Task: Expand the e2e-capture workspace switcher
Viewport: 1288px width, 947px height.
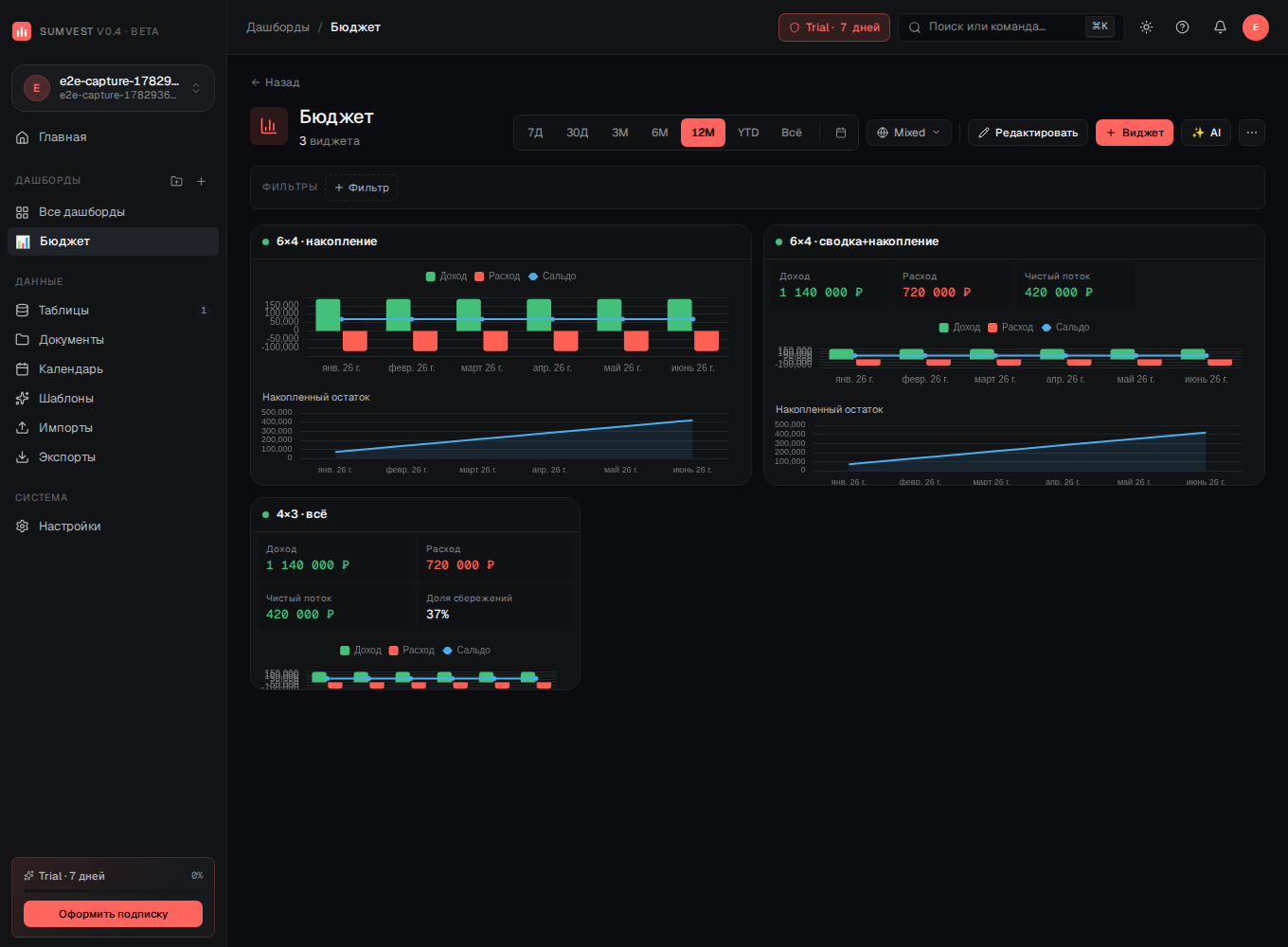Action: (113, 88)
